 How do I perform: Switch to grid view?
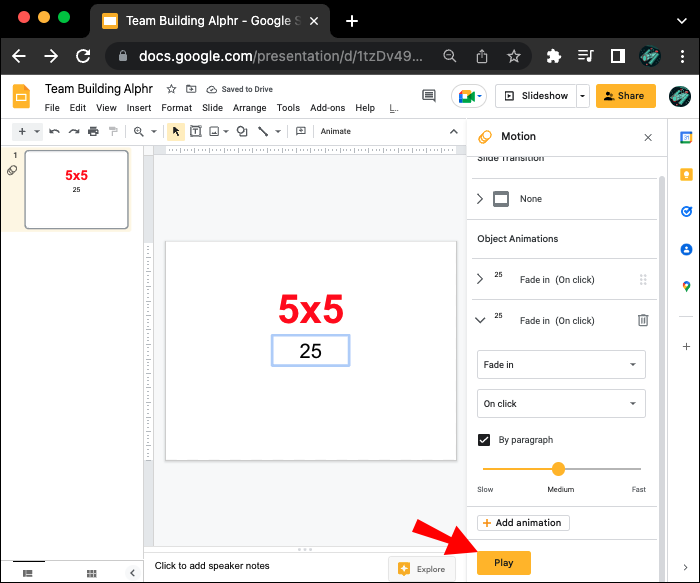click(92, 573)
